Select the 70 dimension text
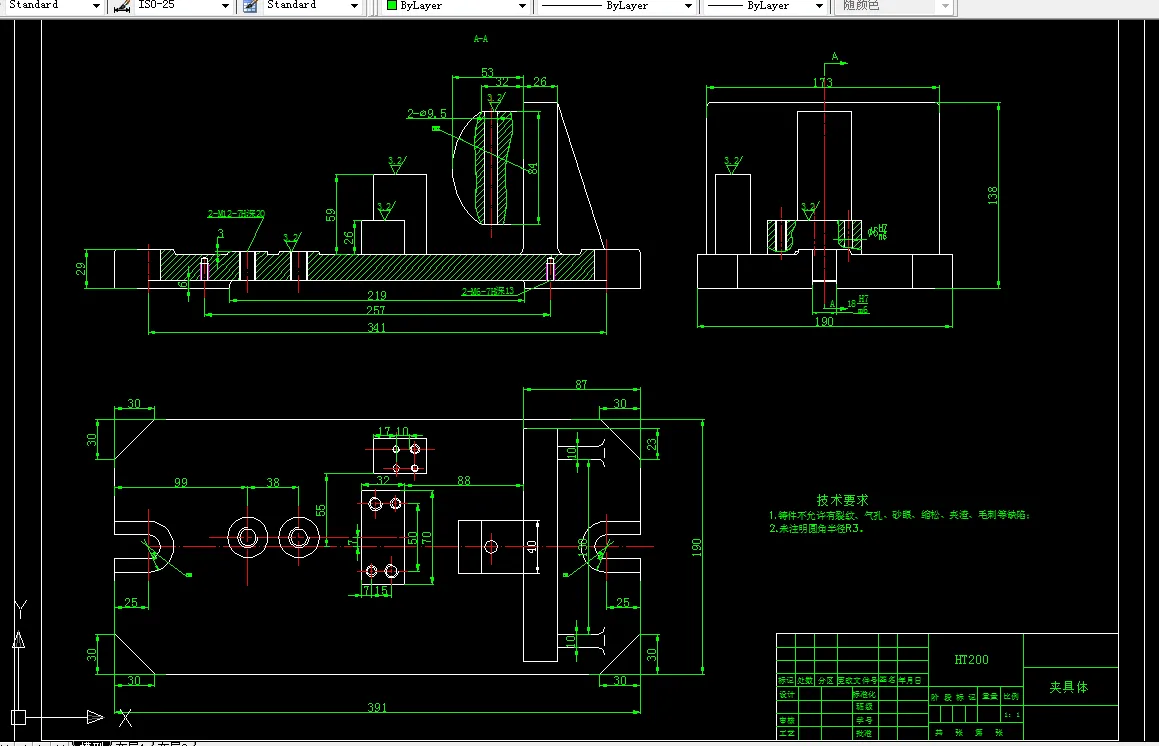1159x746 pixels. coord(426,538)
